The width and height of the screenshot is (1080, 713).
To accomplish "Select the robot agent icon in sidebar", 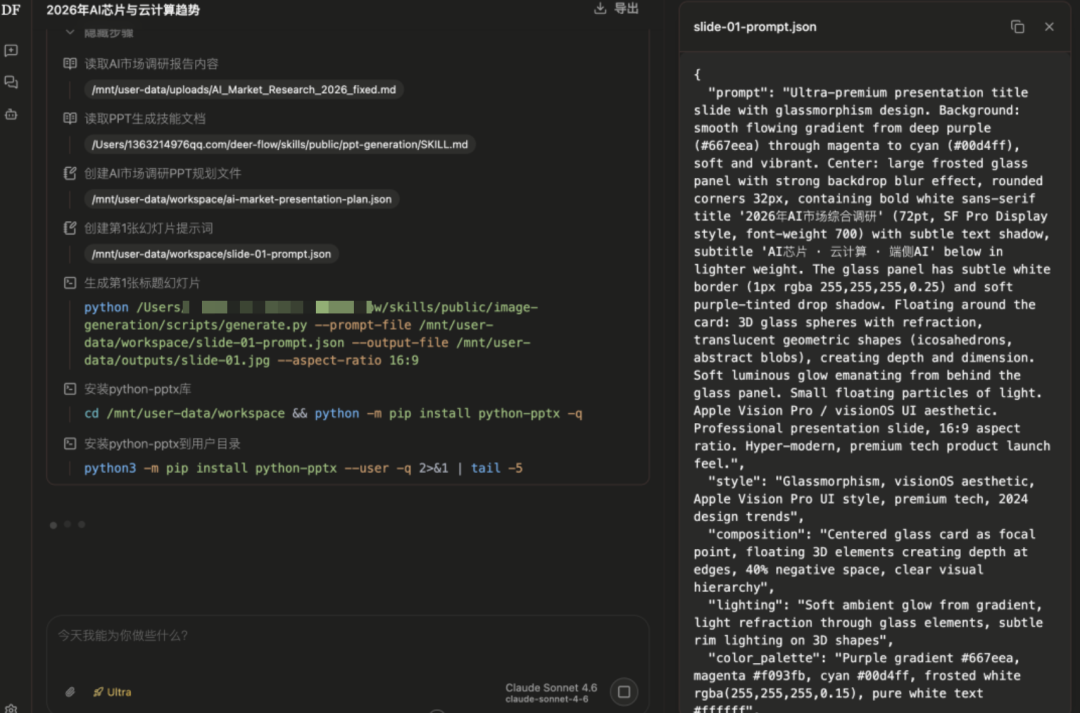I will (13, 114).
